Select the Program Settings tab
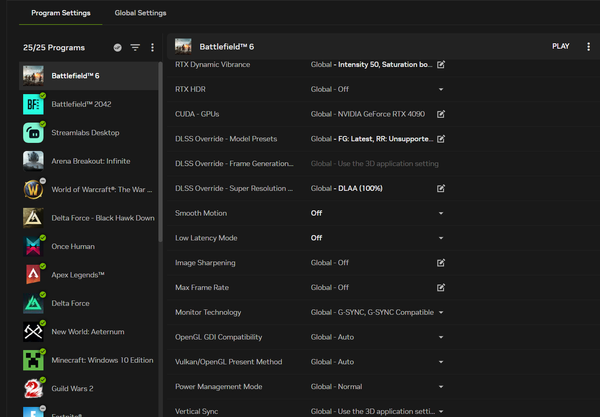The width and height of the screenshot is (600, 417). (60, 13)
